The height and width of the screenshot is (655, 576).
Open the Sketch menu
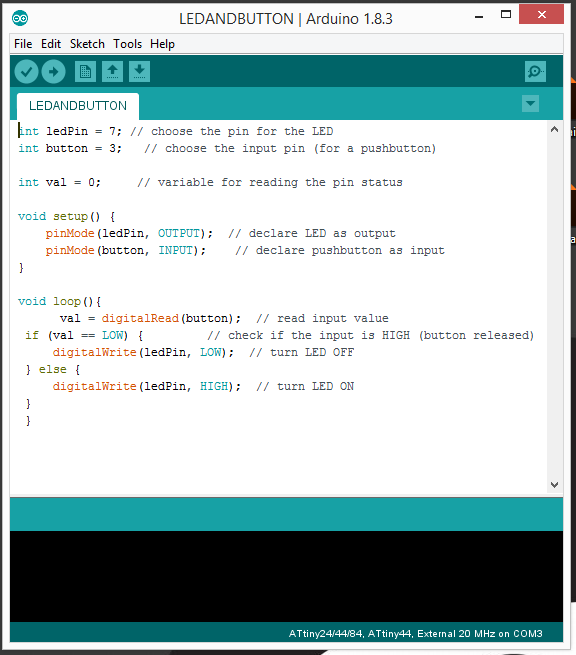(x=87, y=44)
